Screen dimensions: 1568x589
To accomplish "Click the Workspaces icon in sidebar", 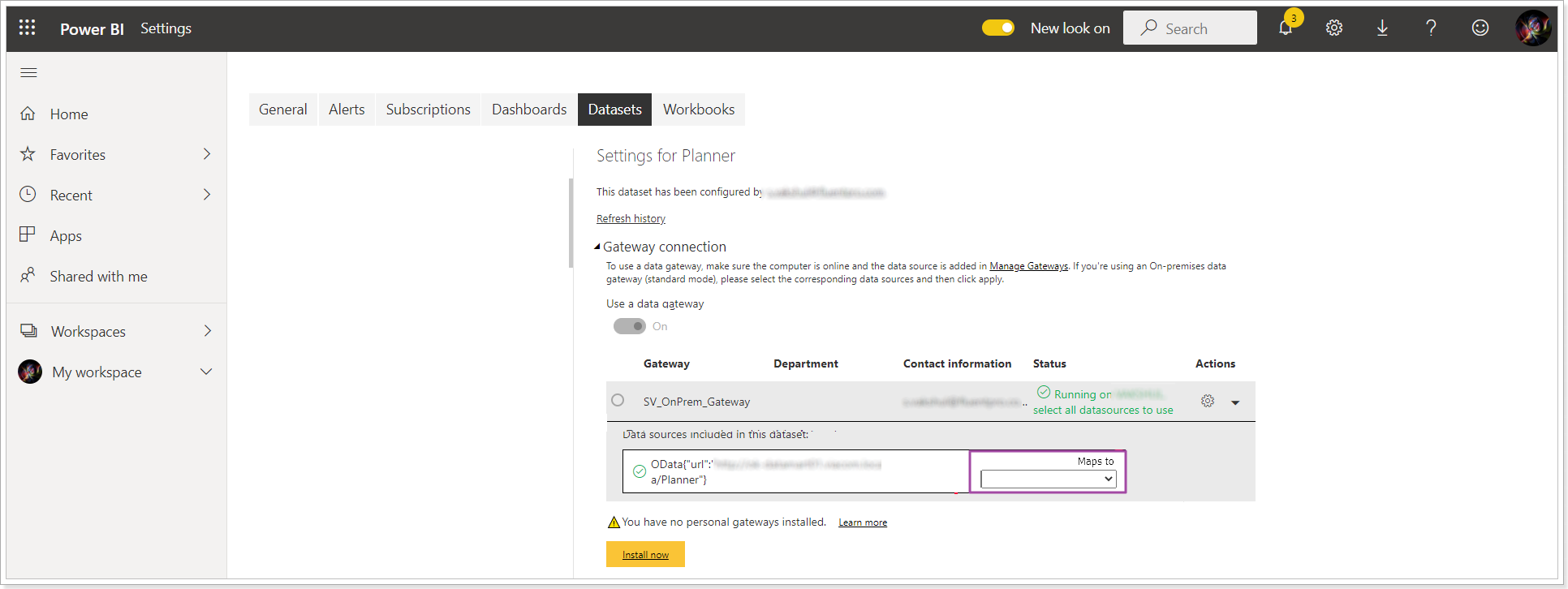I will pos(28,331).
